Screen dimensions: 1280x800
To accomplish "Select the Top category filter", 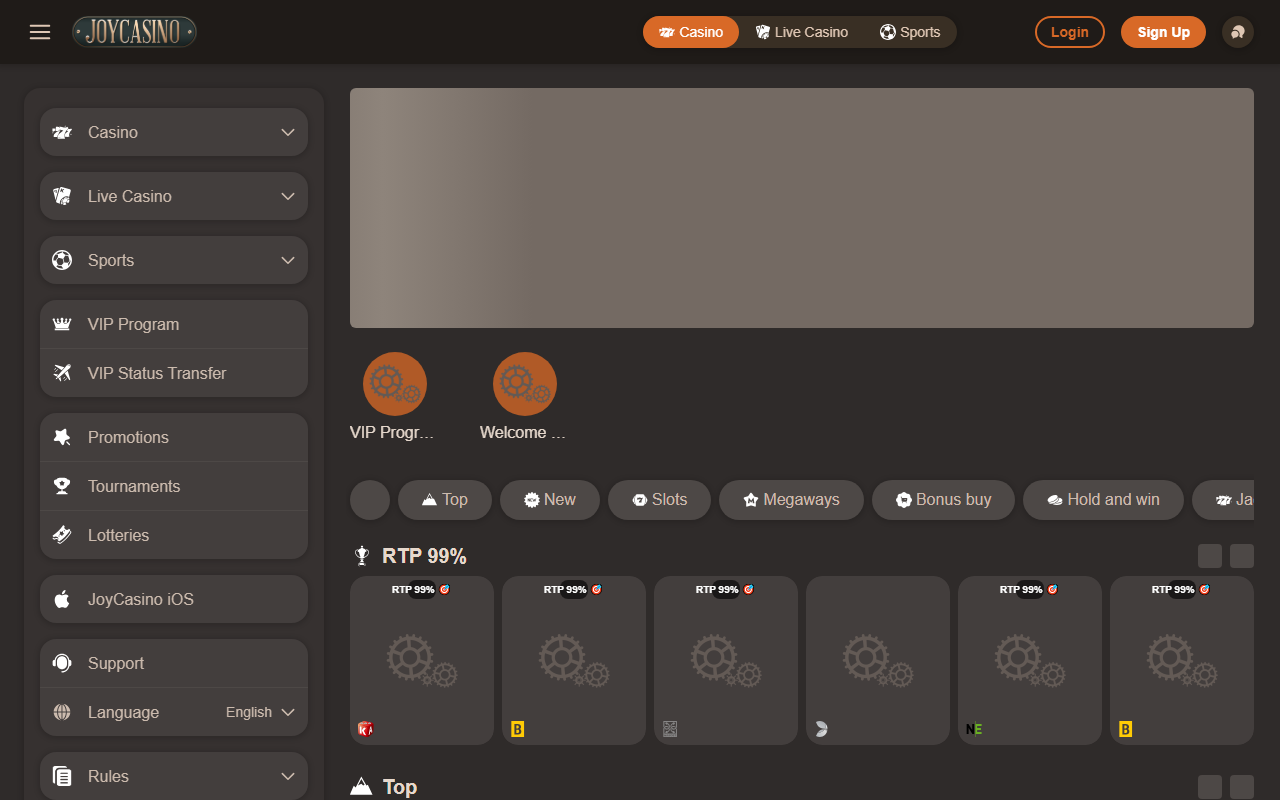I will point(445,500).
